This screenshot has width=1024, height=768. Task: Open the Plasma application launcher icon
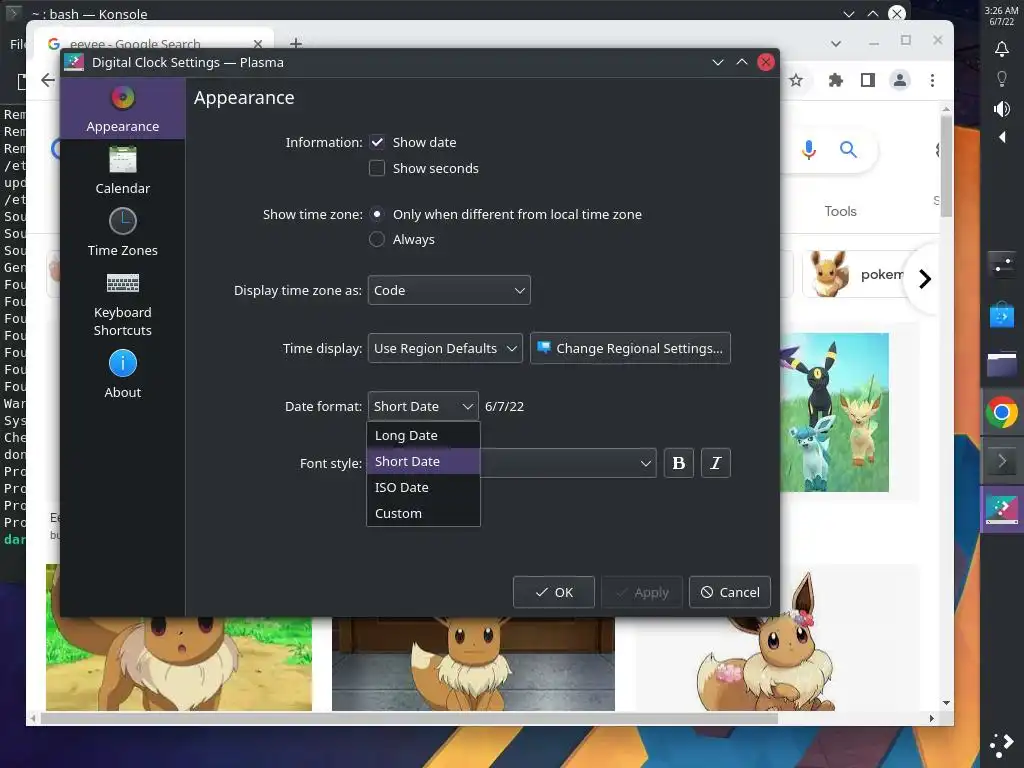1002,744
